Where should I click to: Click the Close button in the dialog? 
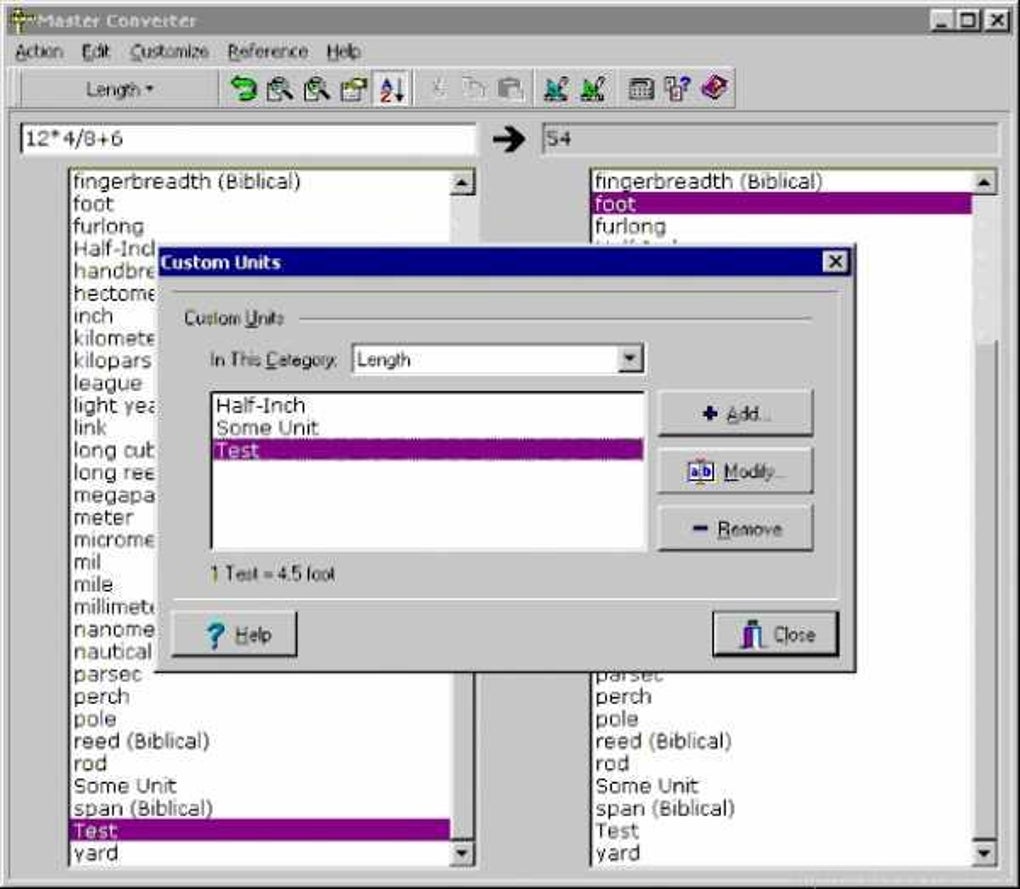pyautogui.click(x=775, y=634)
